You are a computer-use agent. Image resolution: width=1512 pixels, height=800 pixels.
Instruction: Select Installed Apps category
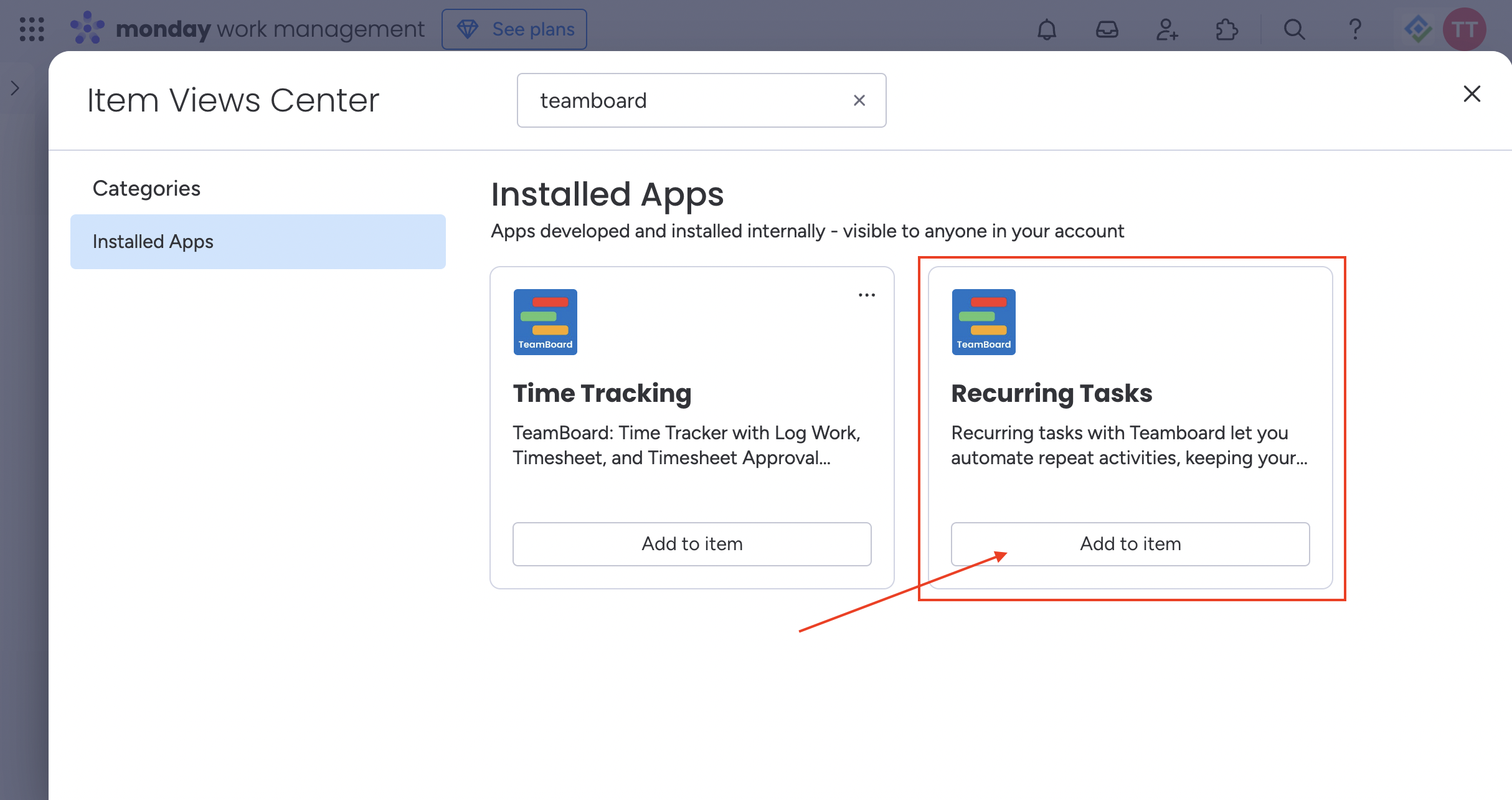258,242
